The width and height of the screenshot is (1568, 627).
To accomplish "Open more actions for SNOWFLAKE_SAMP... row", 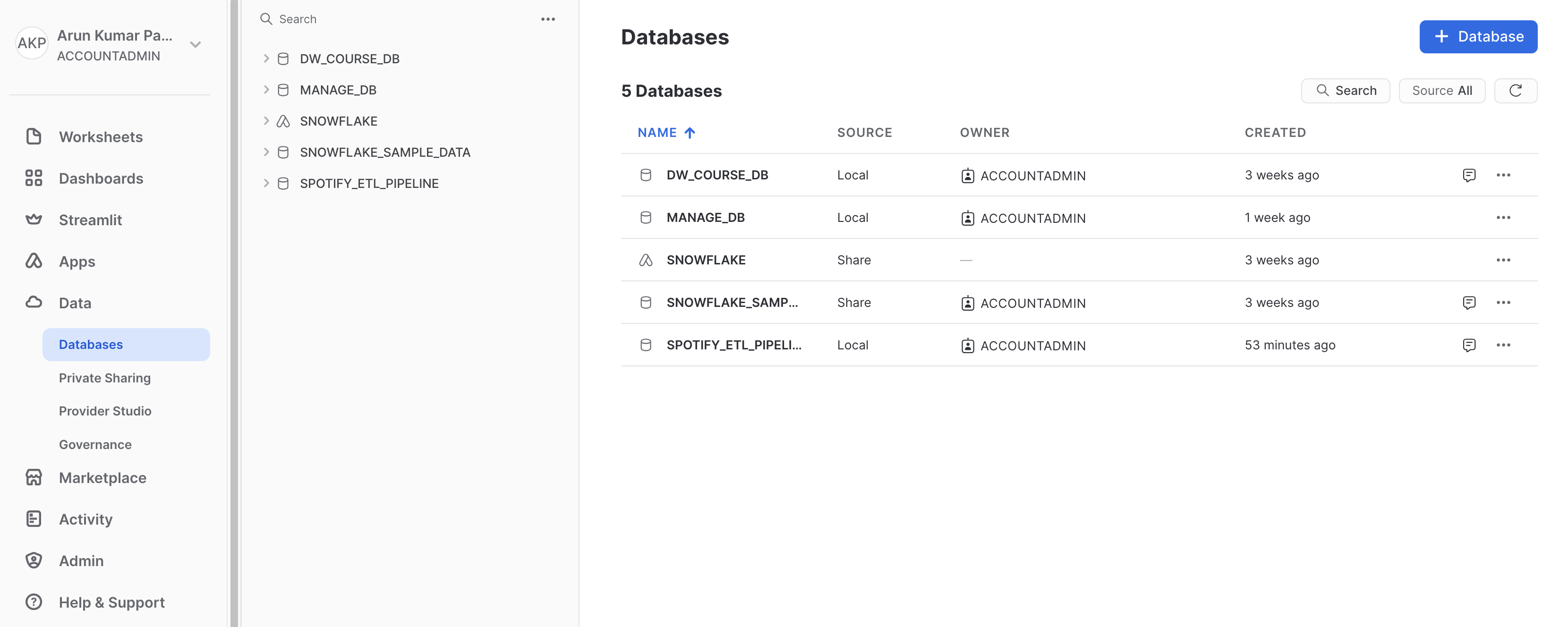I will point(1503,302).
